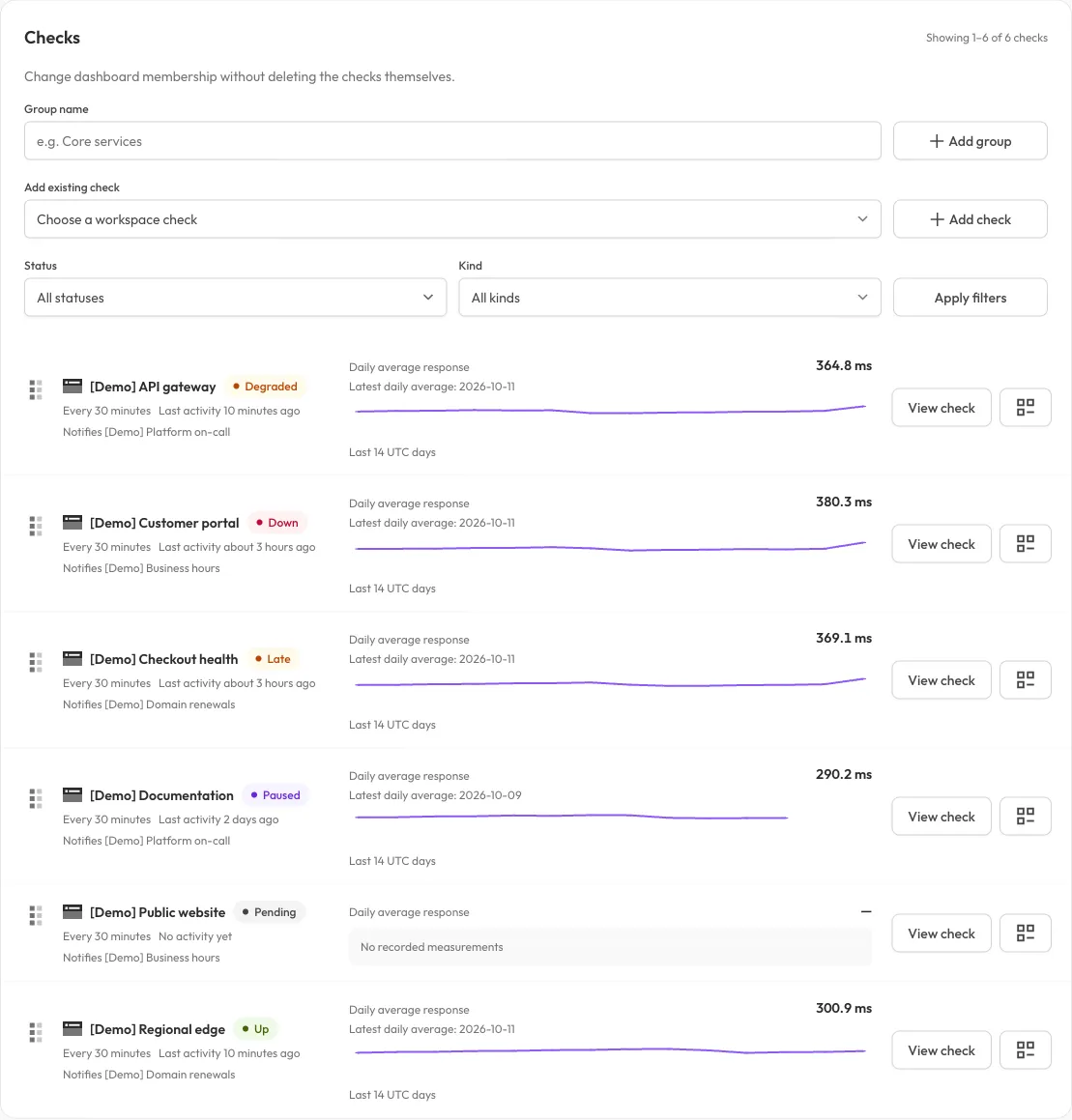Open View check for Documentation
1072x1120 pixels.
[x=942, y=816]
